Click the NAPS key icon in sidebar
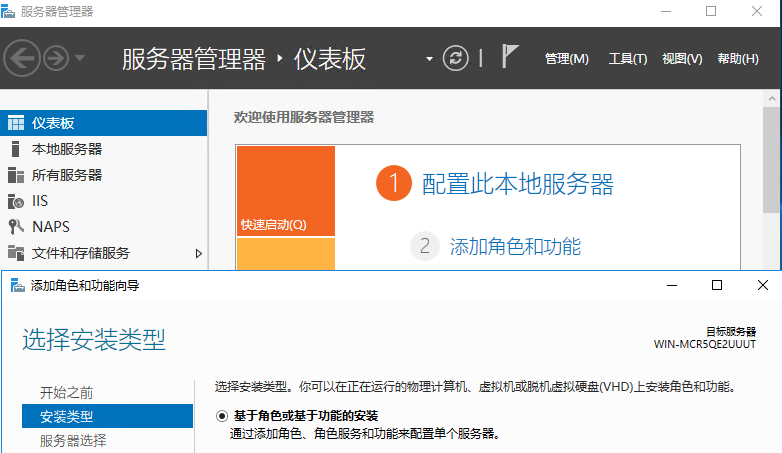 tap(16, 226)
